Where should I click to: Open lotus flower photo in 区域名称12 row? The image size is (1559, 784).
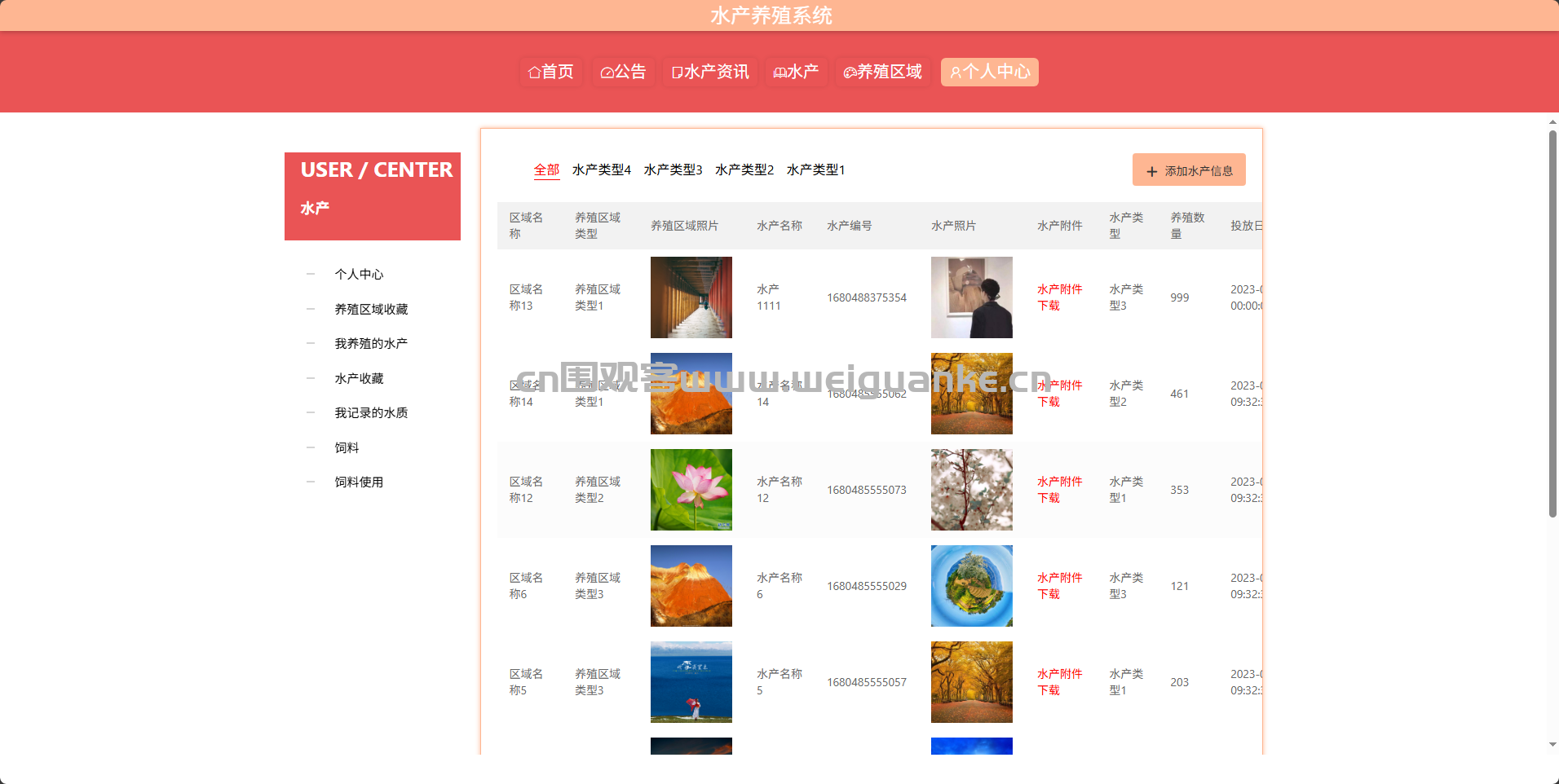pyautogui.click(x=691, y=490)
